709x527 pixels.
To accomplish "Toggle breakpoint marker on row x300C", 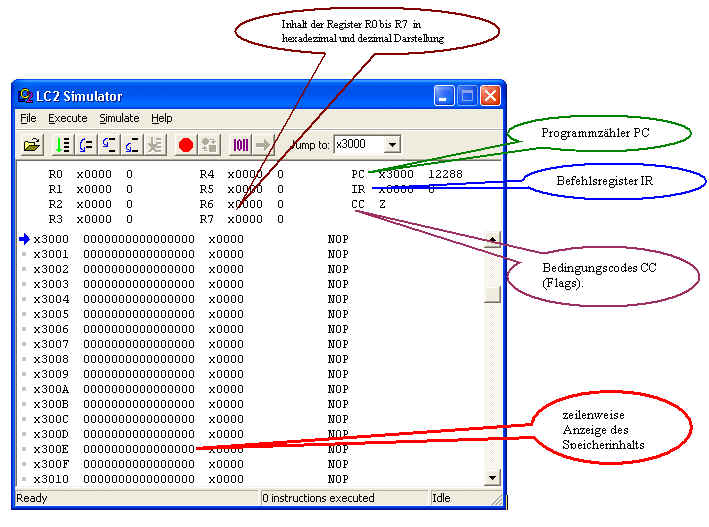I will (x=24, y=419).
